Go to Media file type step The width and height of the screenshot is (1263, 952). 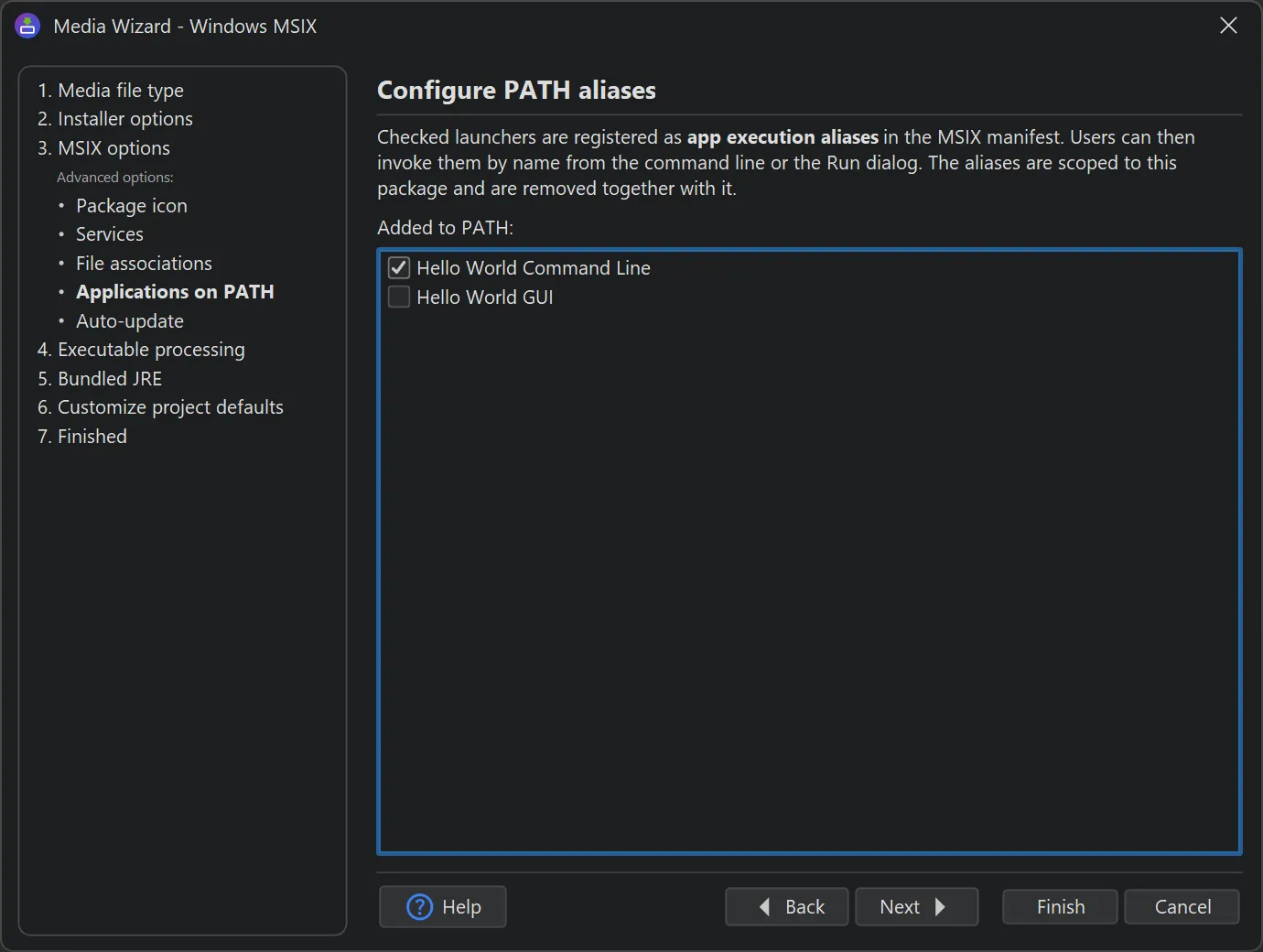click(x=111, y=90)
